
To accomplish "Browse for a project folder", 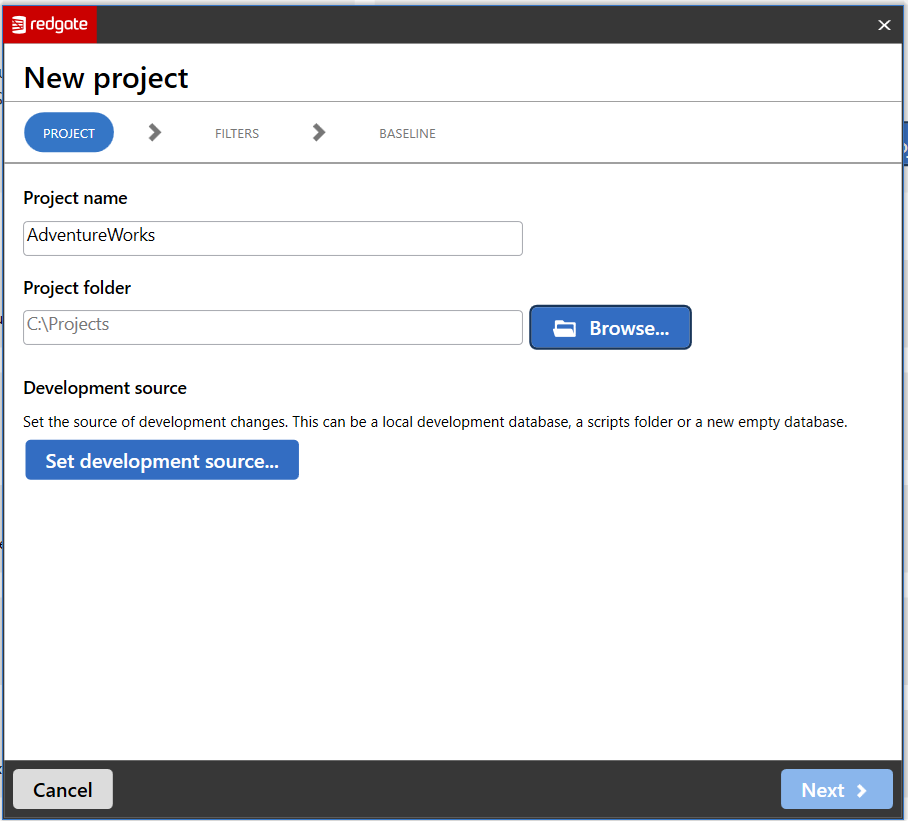I will click(x=610, y=328).
